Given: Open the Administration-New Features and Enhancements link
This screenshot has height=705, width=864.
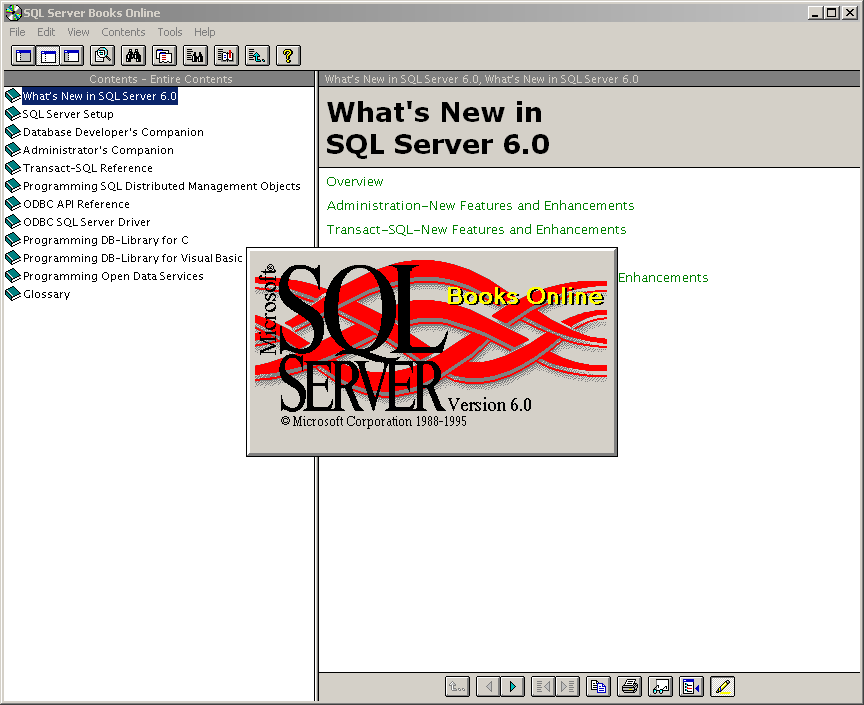Looking at the screenshot, I should point(480,205).
